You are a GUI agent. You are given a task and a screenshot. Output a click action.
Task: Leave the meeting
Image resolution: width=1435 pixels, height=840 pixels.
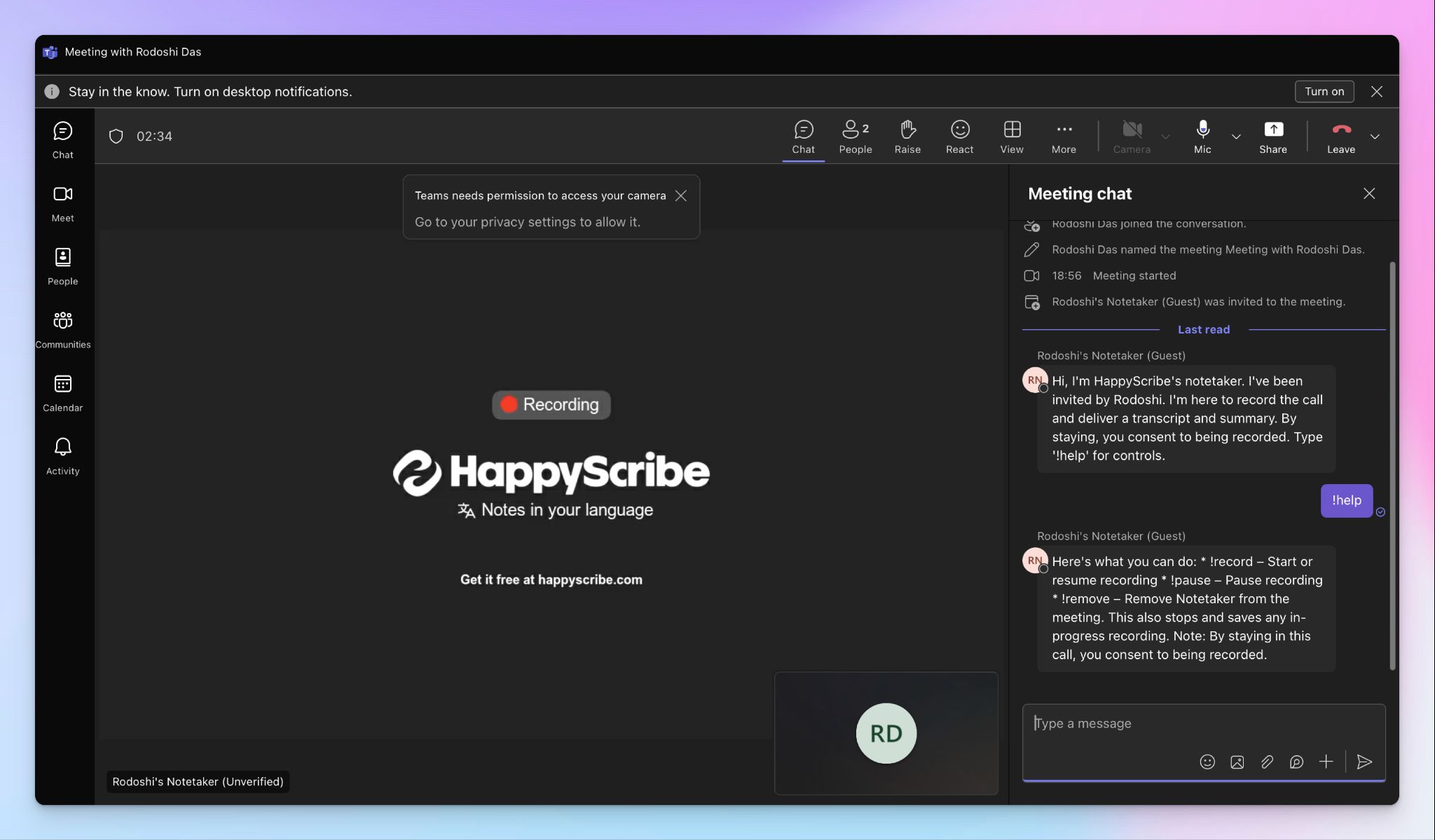pos(1340,137)
